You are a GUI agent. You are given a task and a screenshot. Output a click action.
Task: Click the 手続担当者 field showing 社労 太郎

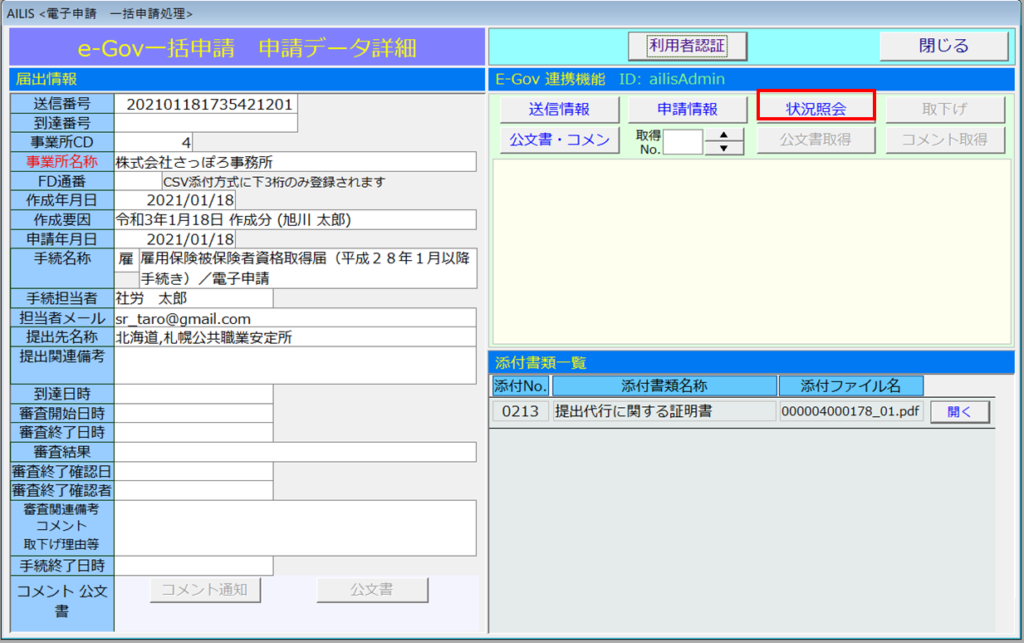[193, 298]
